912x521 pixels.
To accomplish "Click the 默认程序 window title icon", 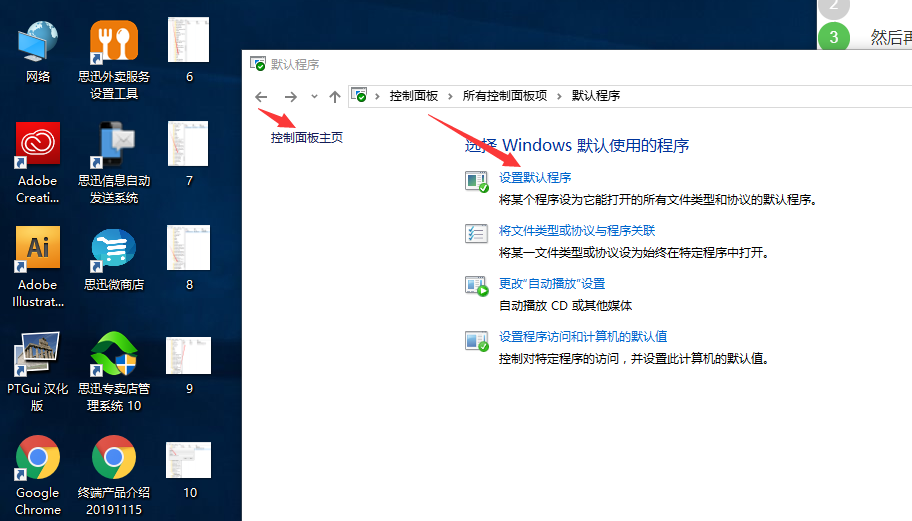I will (258, 63).
